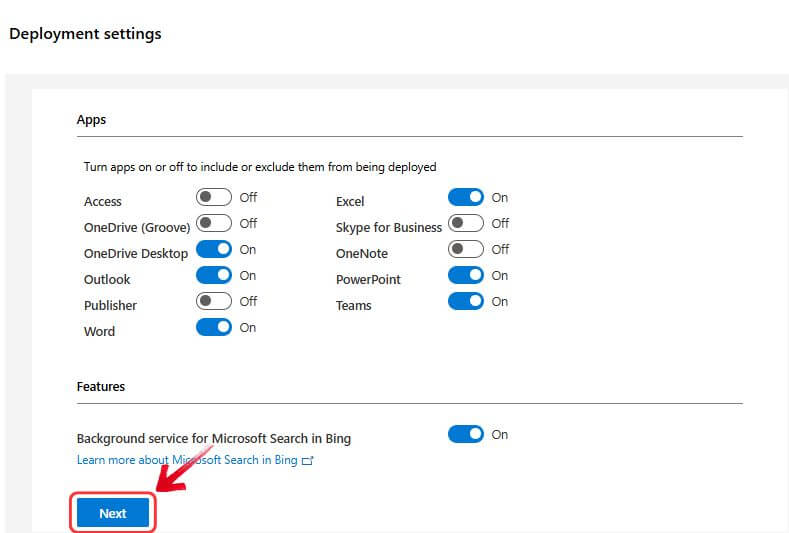Click the Features section heading

coord(100,386)
